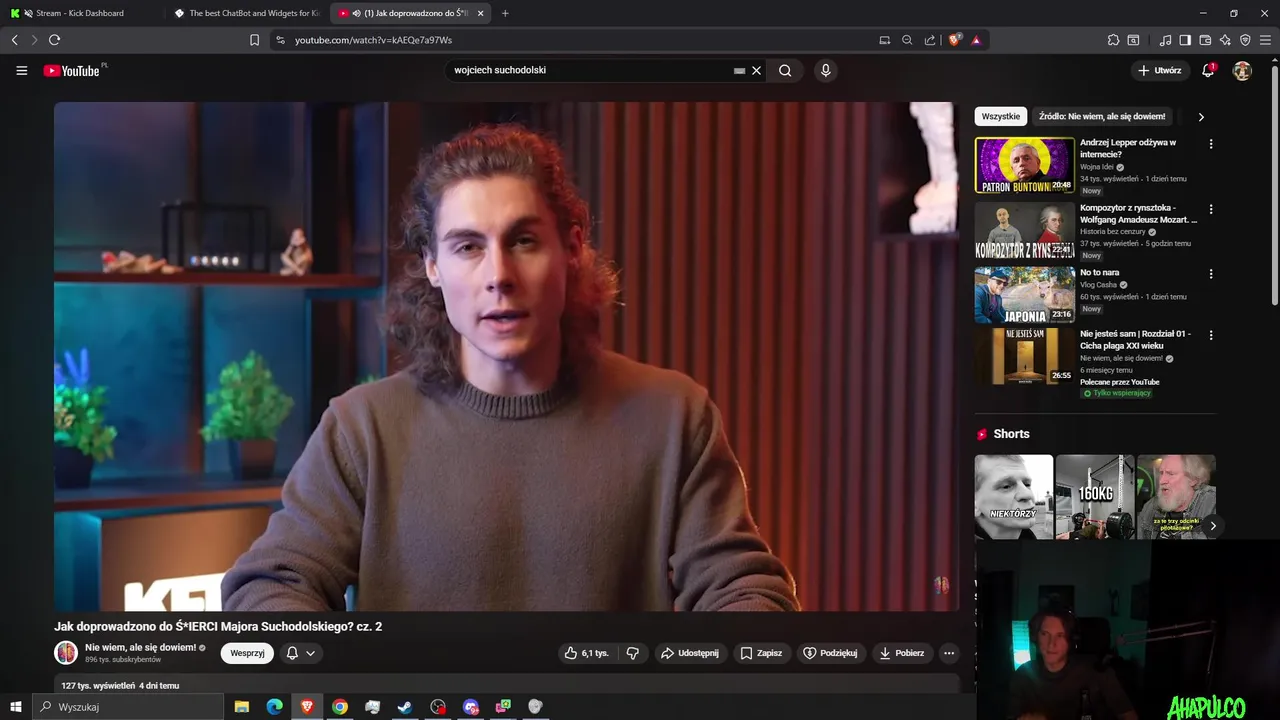This screenshot has width=1280, height=720.
Task: Open options menu for Kompozytor z rynsztoka video
Action: pos(1211,210)
